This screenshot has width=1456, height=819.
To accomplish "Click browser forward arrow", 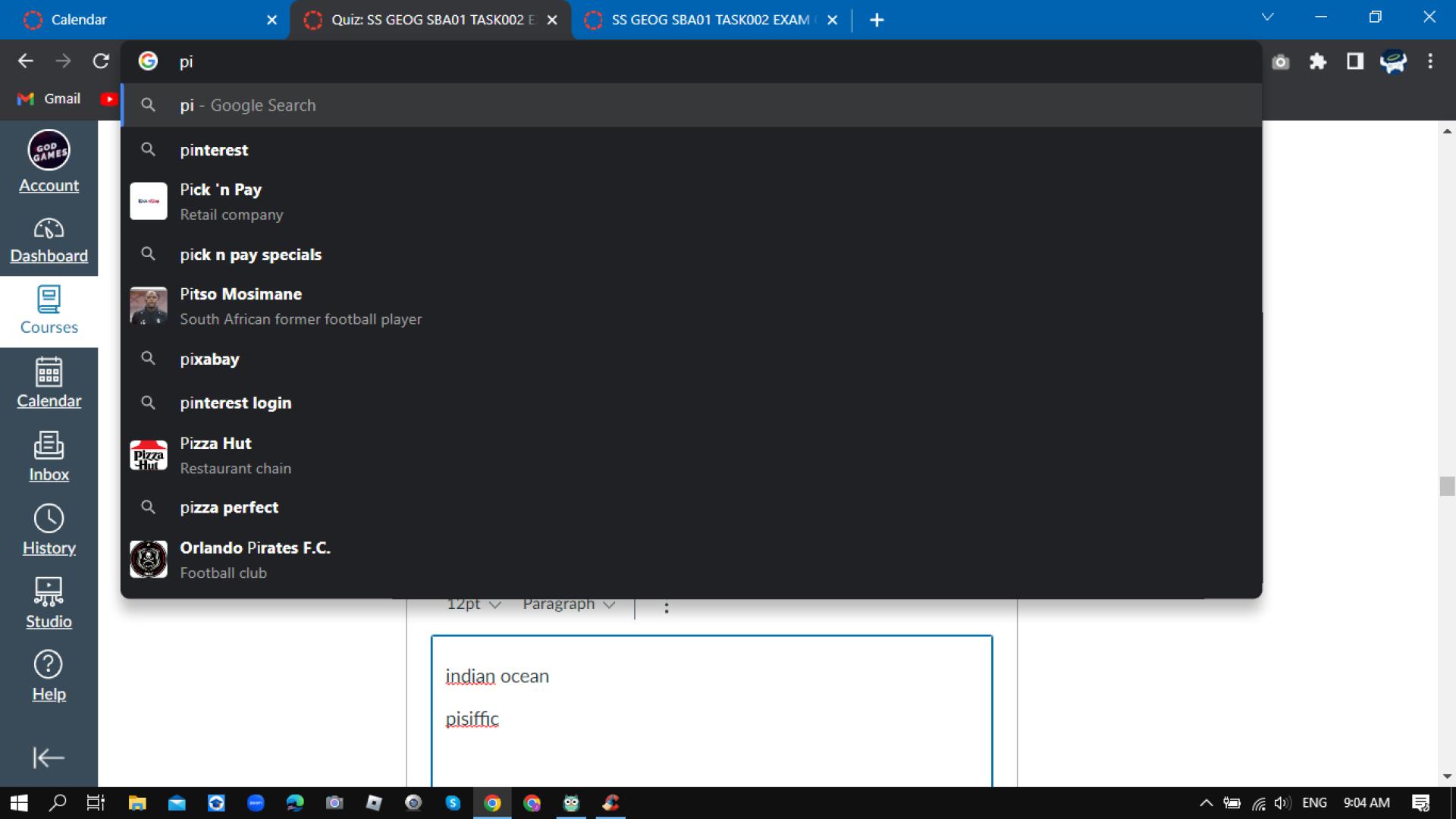I will point(63,61).
